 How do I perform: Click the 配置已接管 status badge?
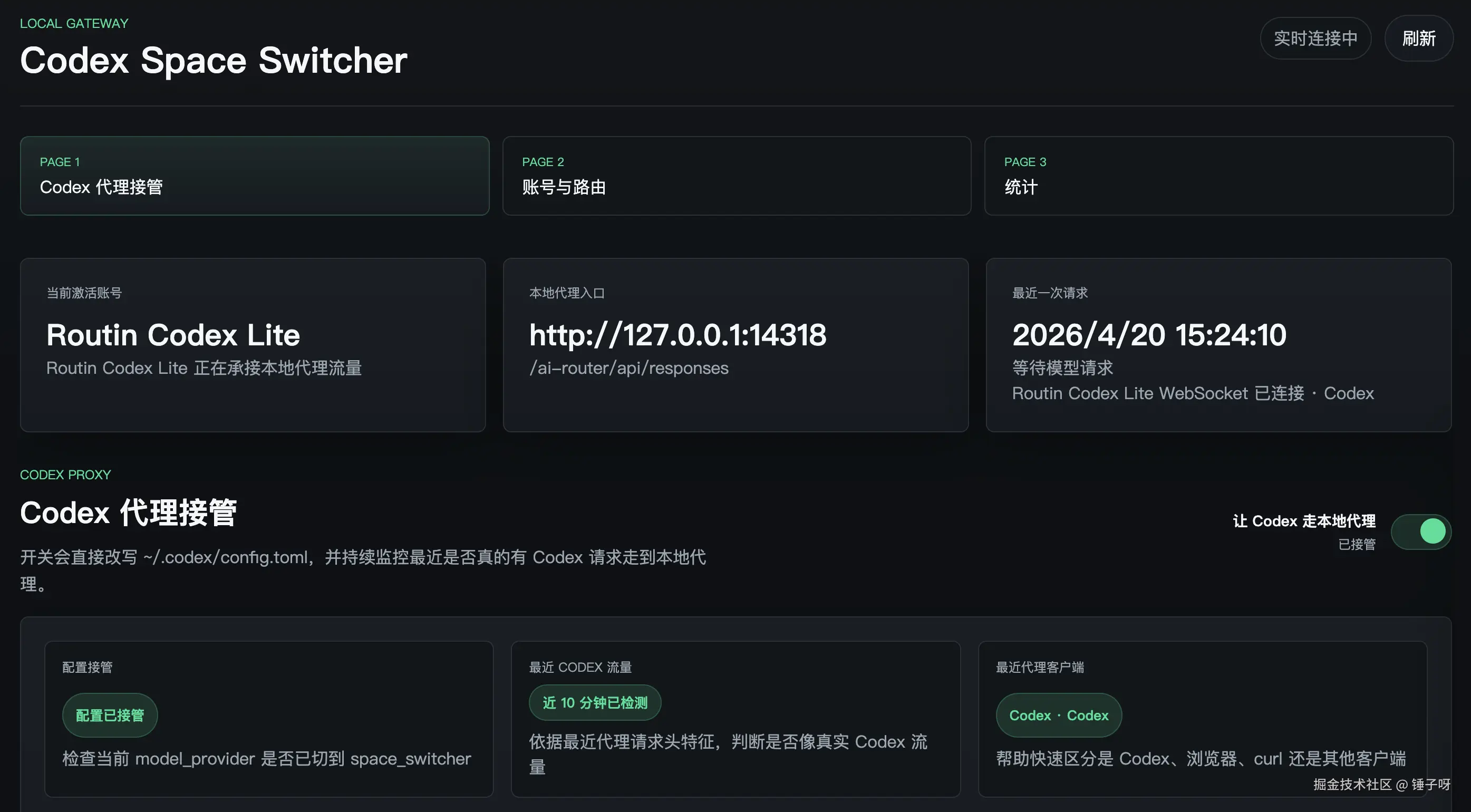pyautogui.click(x=110, y=715)
